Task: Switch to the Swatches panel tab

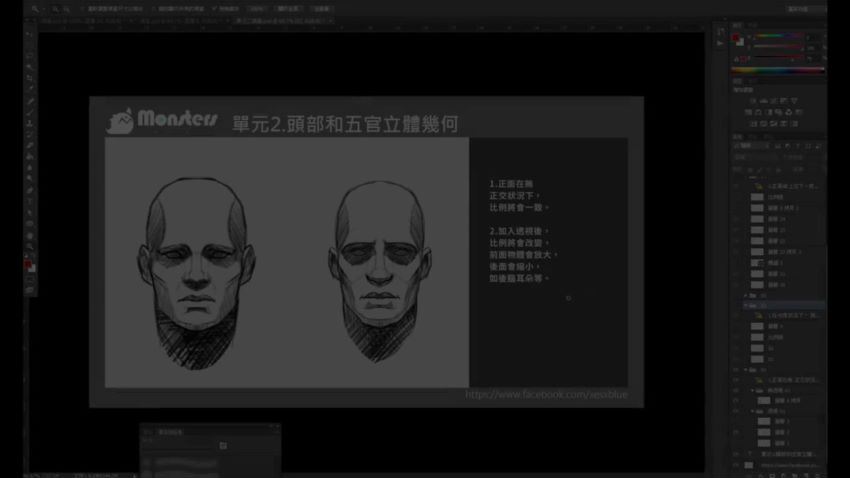Action: [753, 25]
